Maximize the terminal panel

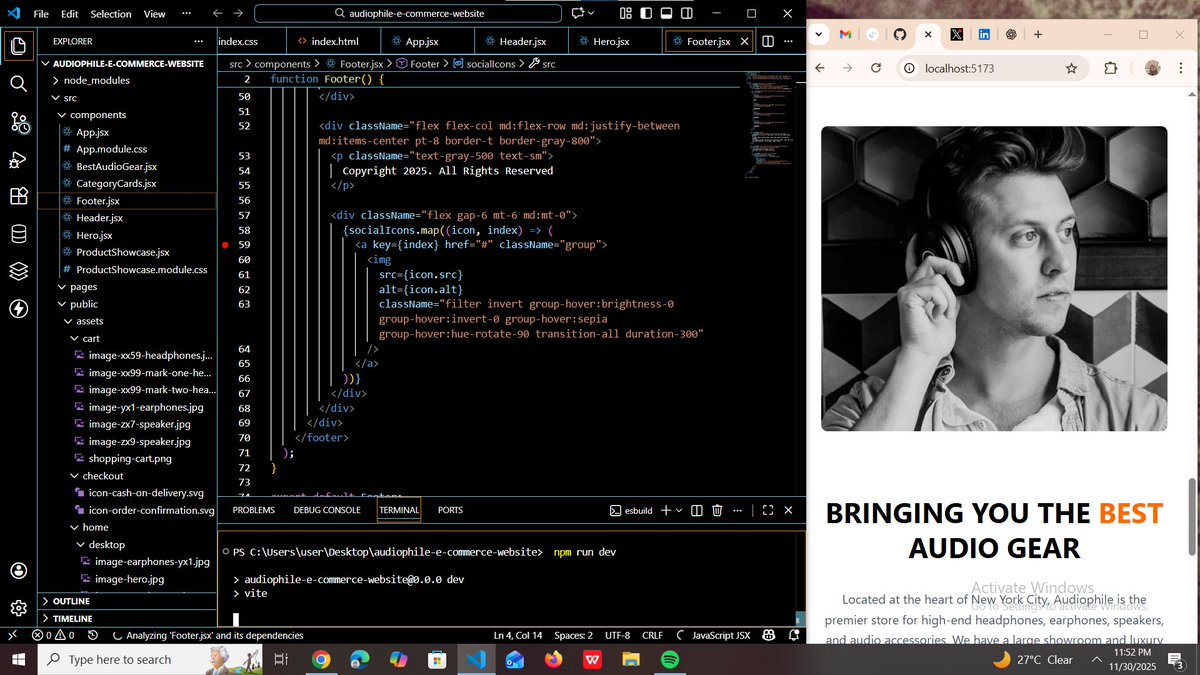[x=767, y=510]
